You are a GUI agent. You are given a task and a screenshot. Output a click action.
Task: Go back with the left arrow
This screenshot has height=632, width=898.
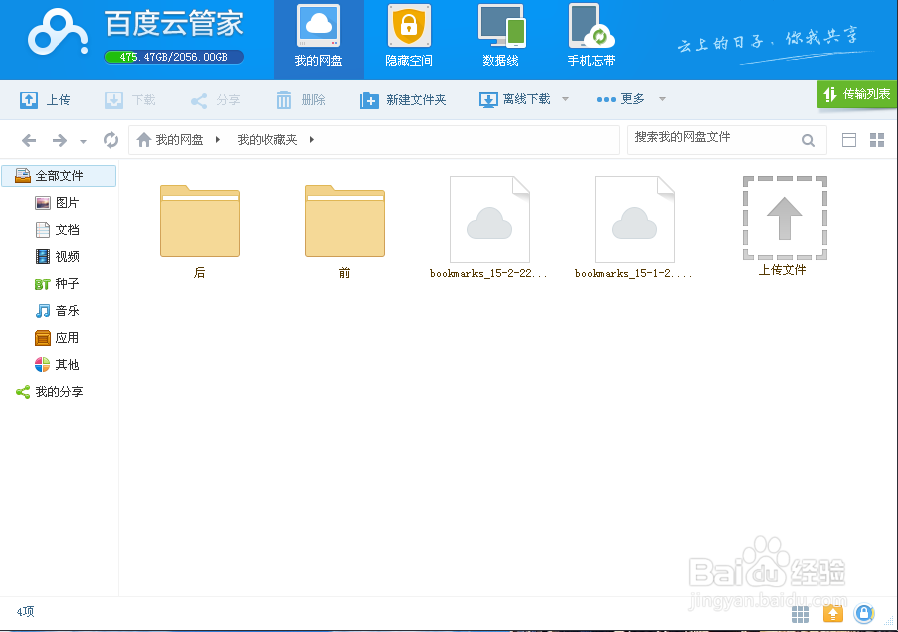pos(29,140)
